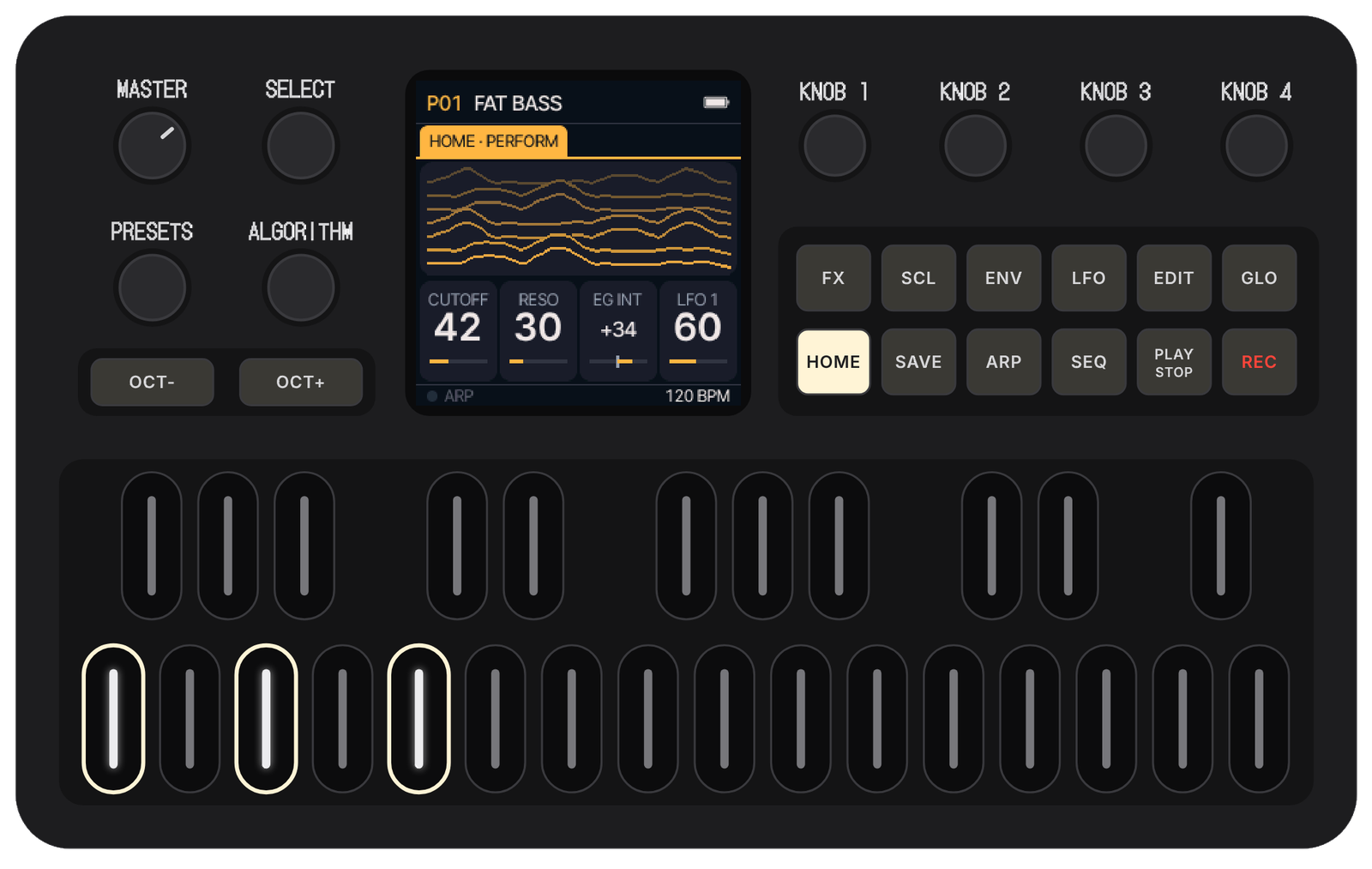This screenshot has width=1372, height=869.
Task: Click the KNOB 2 control
Action: click(x=974, y=146)
